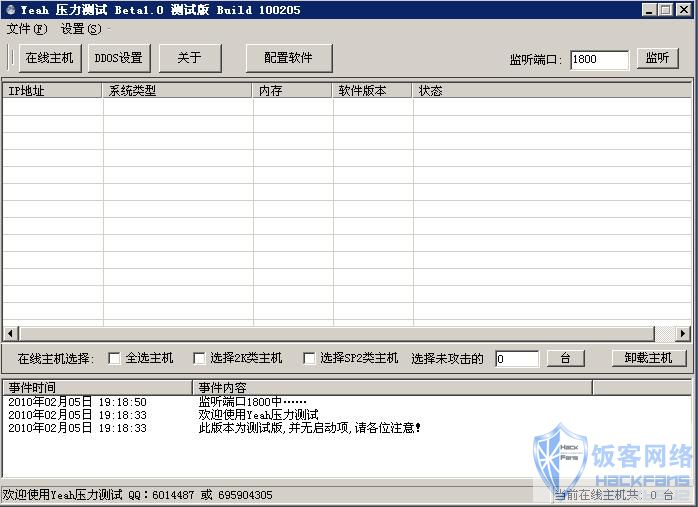Open the 设置(S) menu
Image resolution: width=698 pixels, height=507 pixels.
click(x=81, y=29)
